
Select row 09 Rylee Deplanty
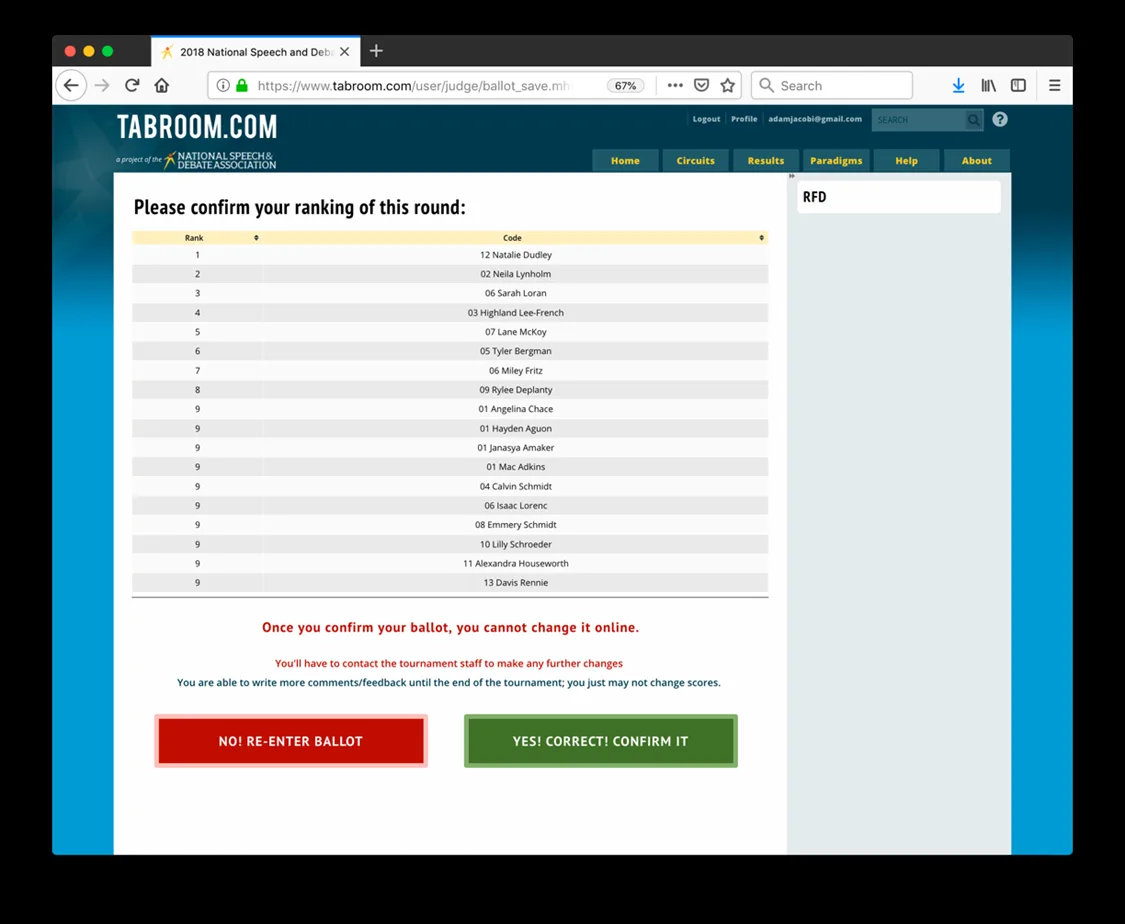click(450, 390)
